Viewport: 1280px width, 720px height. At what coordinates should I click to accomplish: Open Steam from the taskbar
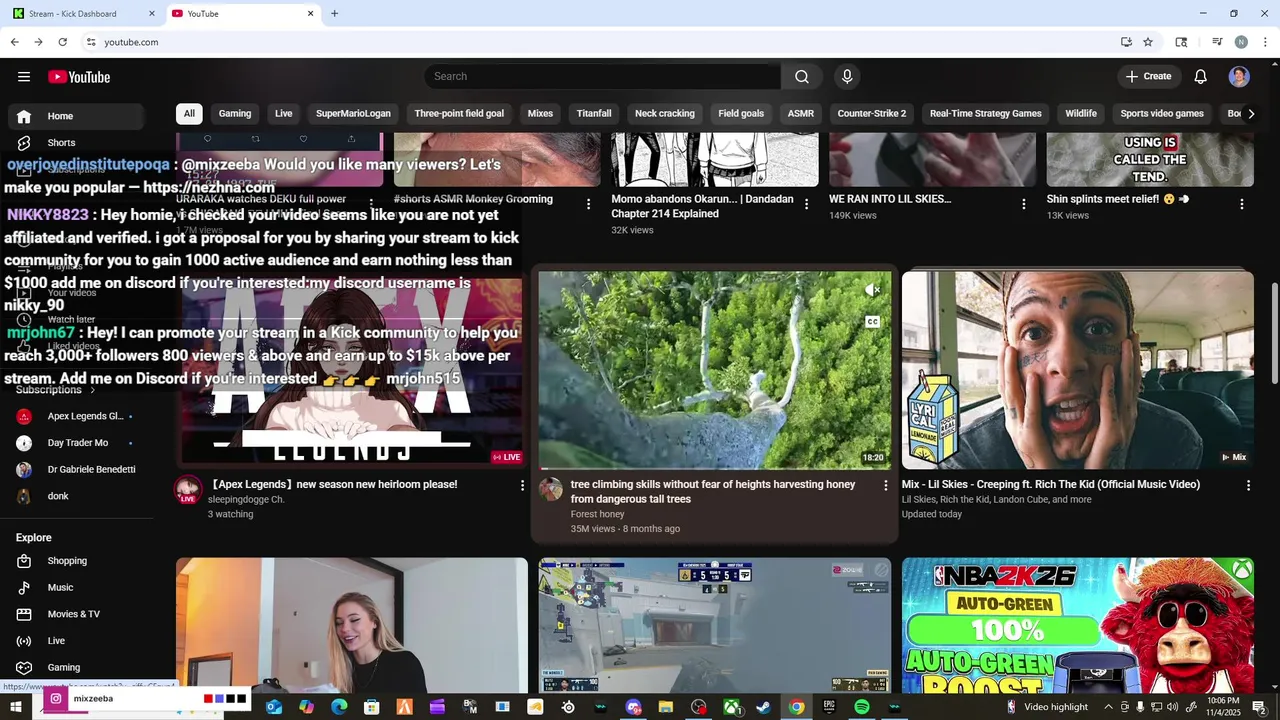[x=763, y=707]
